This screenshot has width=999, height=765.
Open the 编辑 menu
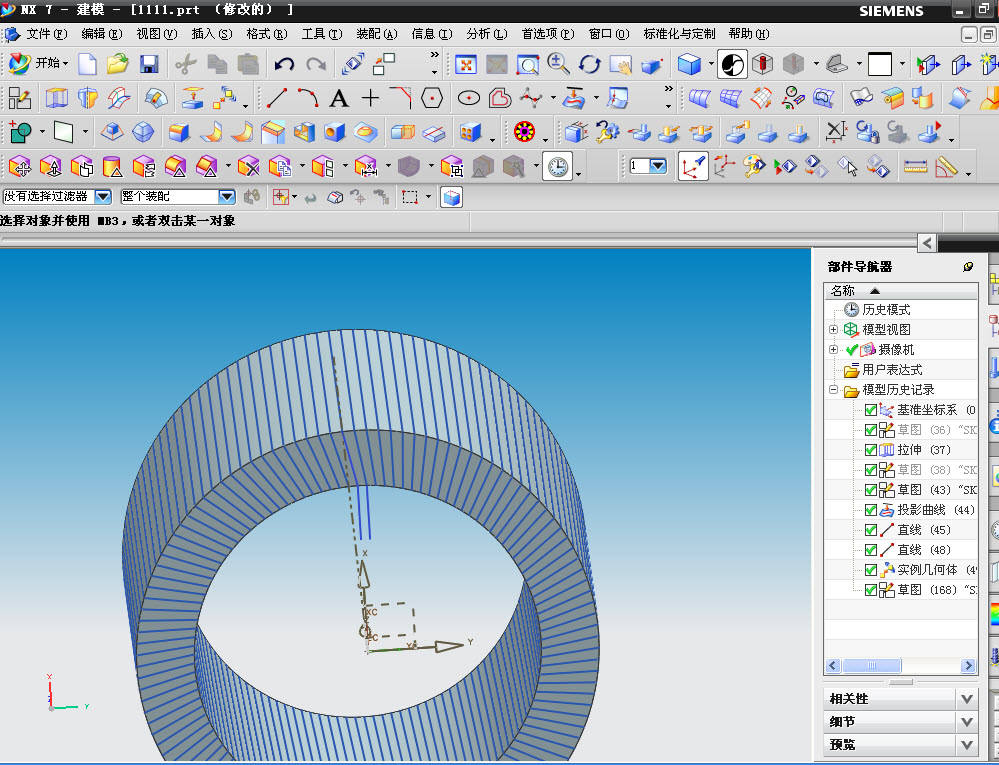[102, 34]
